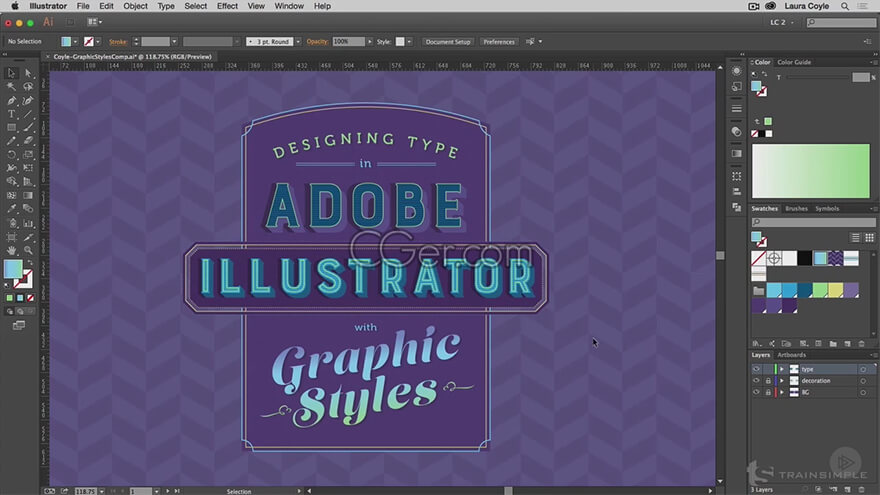Open Laura Coyle user menu
880x495 pixels.
(x=806, y=6)
